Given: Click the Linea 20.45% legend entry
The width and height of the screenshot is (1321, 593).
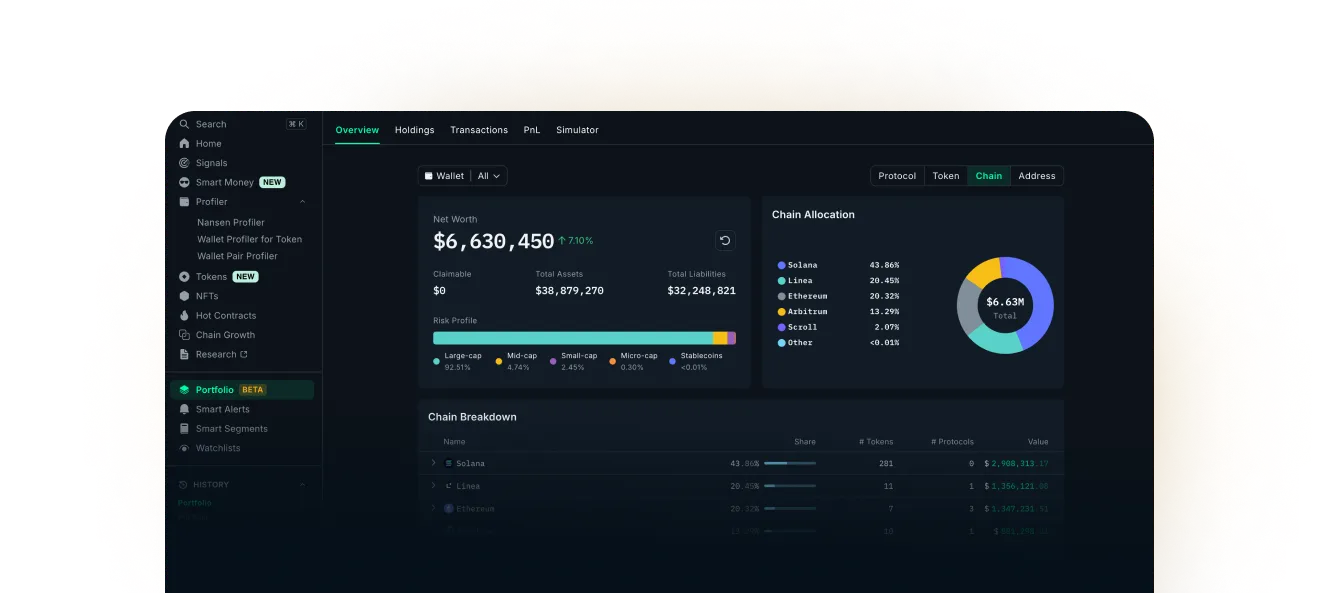Looking at the screenshot, I should [838, 281].
